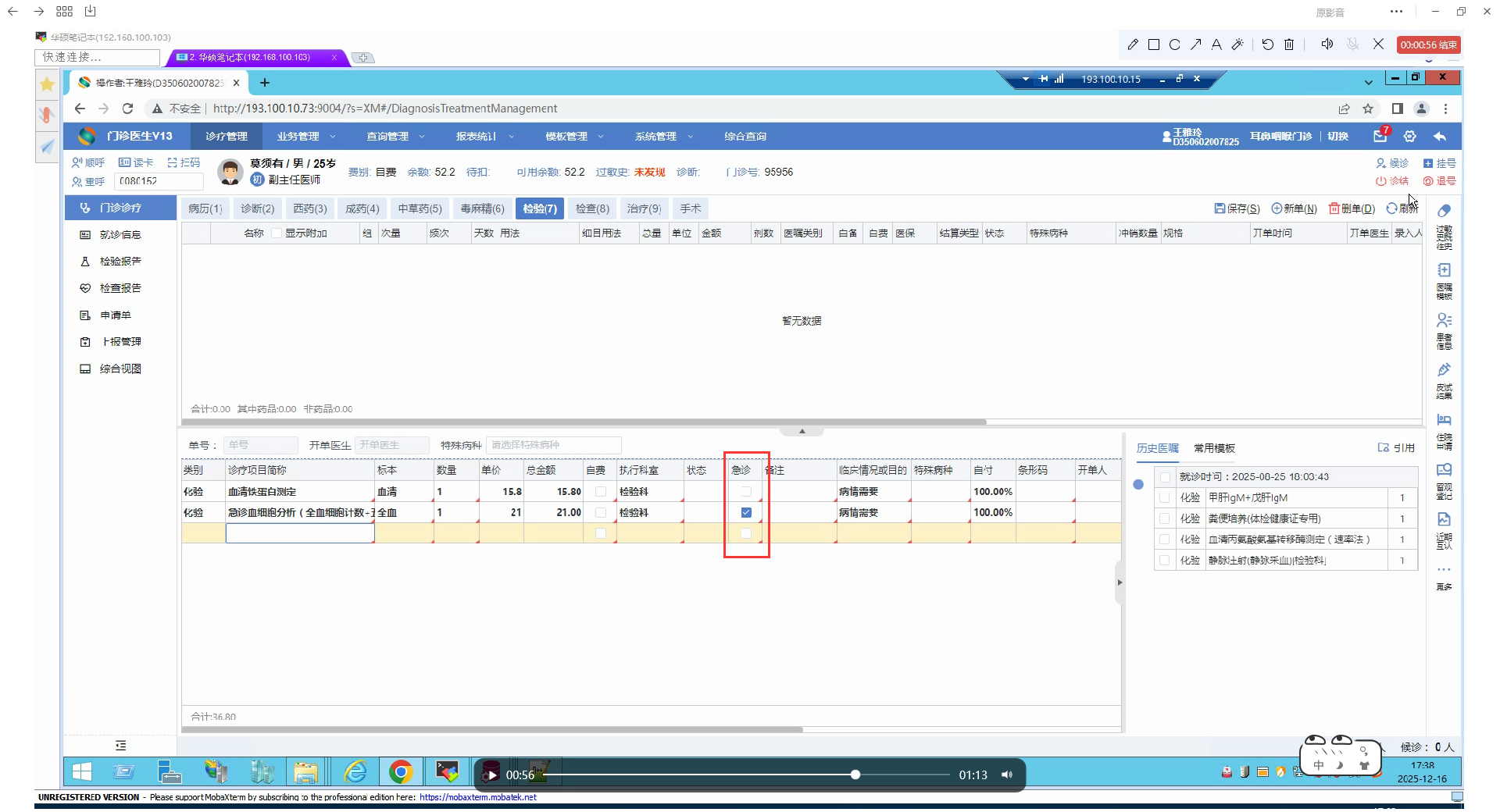This screenshot has width=1500, height=812.
Task: Expand the 业务管理 menu
Action: (x=306, y=137)
